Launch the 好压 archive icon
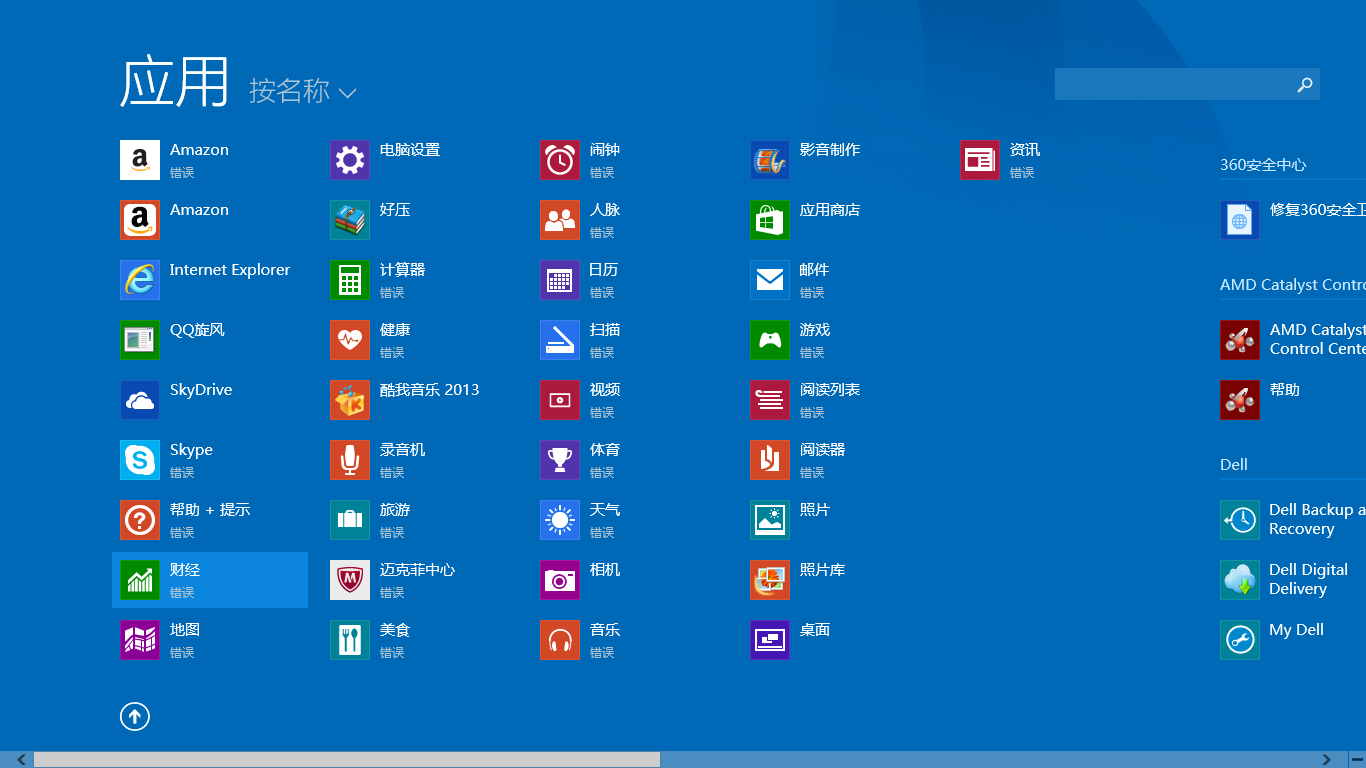The height and width of the screenshot is (768, 1366). click(x=350, y=220)
